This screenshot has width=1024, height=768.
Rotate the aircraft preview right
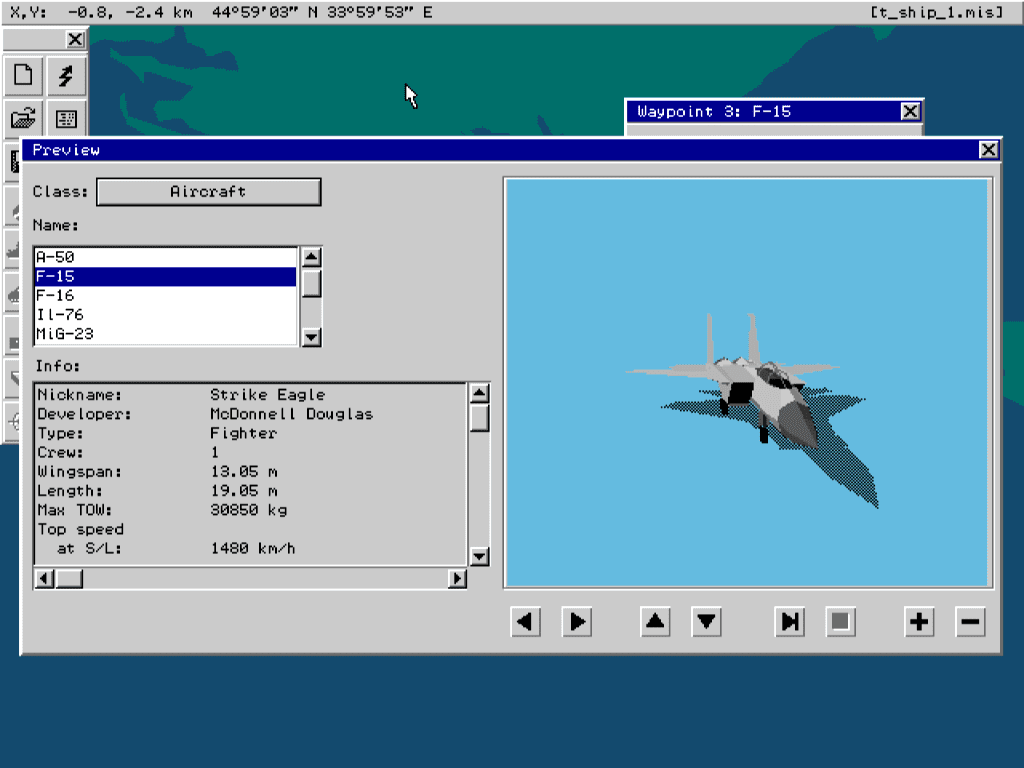point(577,622)
